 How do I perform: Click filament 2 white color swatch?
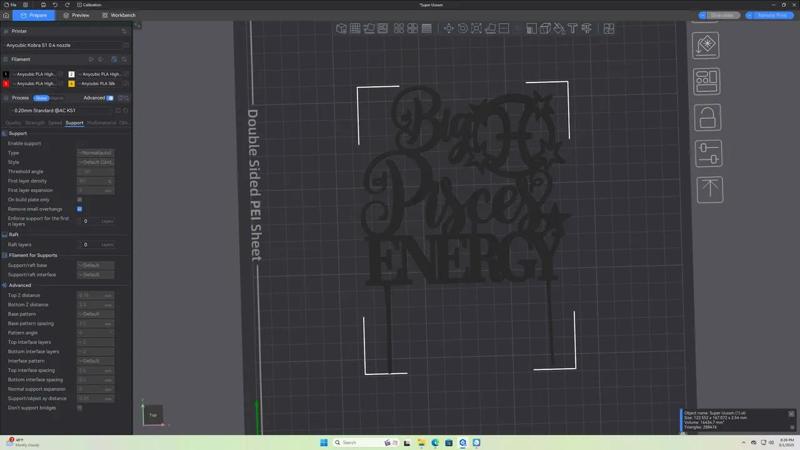tap(71, 74)
